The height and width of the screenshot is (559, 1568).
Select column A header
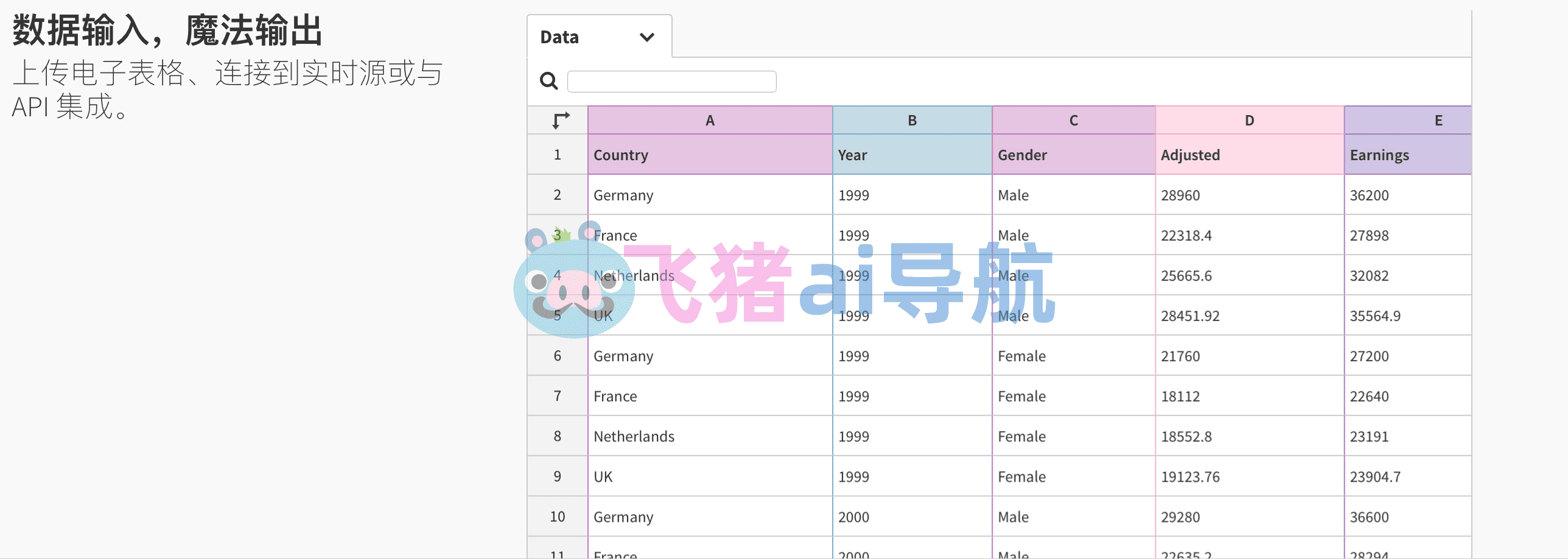pos(710,120)
